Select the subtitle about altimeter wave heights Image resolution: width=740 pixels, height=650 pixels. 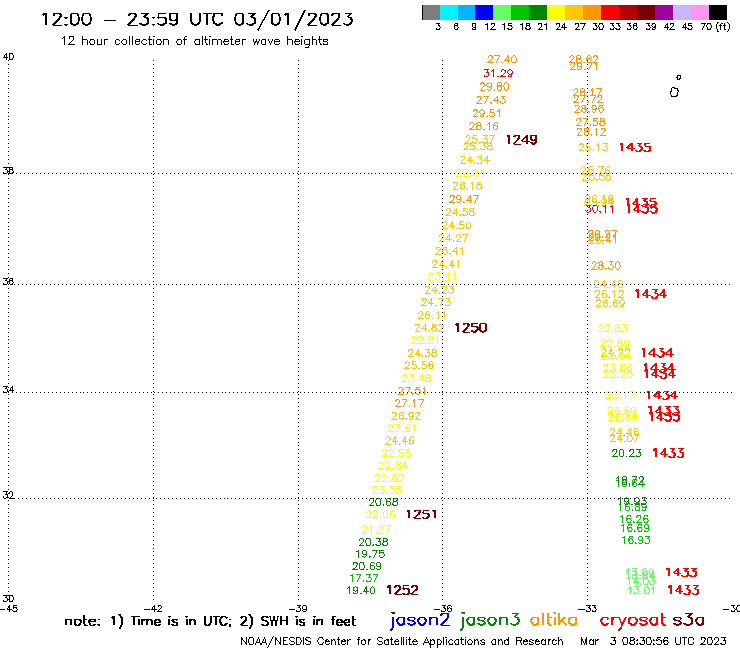tap(194, 41)
